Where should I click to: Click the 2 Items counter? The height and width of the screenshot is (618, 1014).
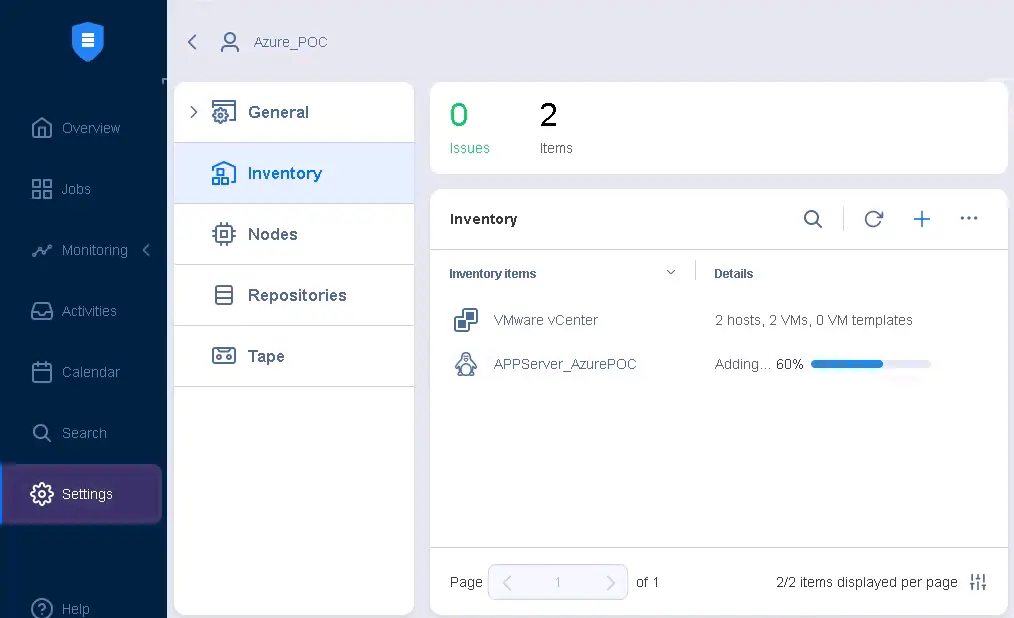[556, 128]
